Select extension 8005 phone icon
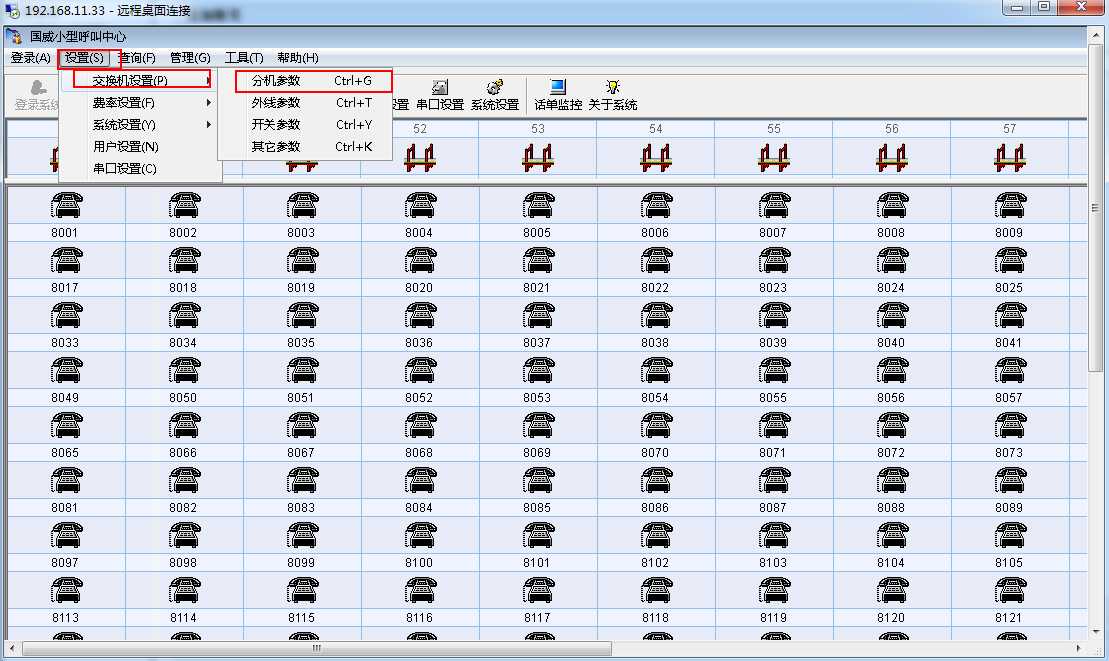Image resolution: width=1109 pixels, height=661 pixels. pyautogui.click(x=538, y=205)
